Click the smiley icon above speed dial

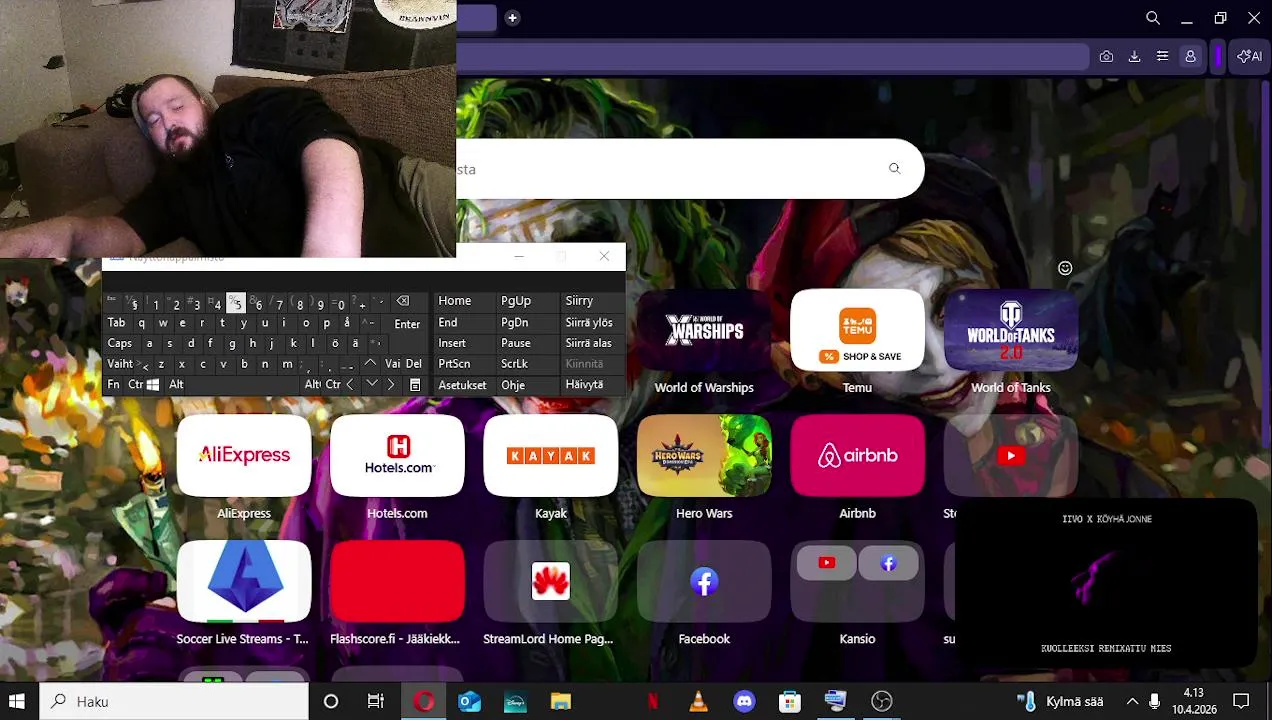click(1065, 268)
